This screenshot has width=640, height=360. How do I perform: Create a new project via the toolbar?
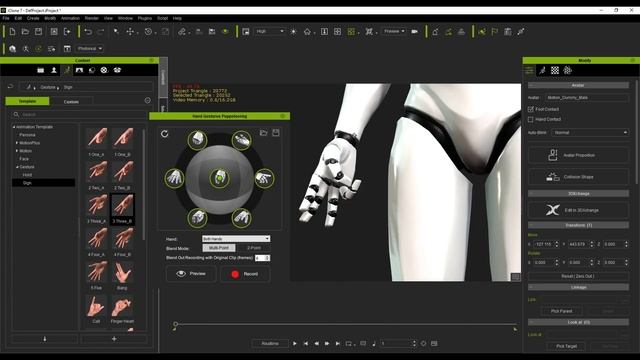coord(12,32)
